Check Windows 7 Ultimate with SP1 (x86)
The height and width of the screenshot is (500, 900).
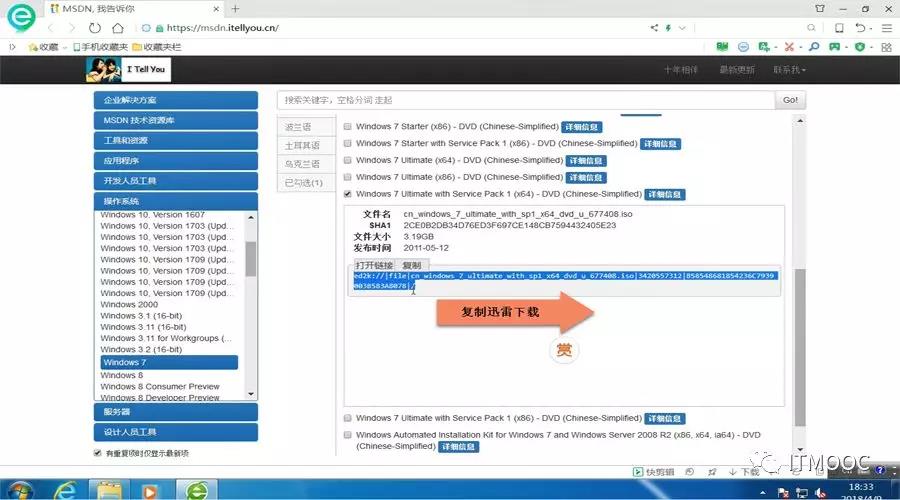click(347, 418)
